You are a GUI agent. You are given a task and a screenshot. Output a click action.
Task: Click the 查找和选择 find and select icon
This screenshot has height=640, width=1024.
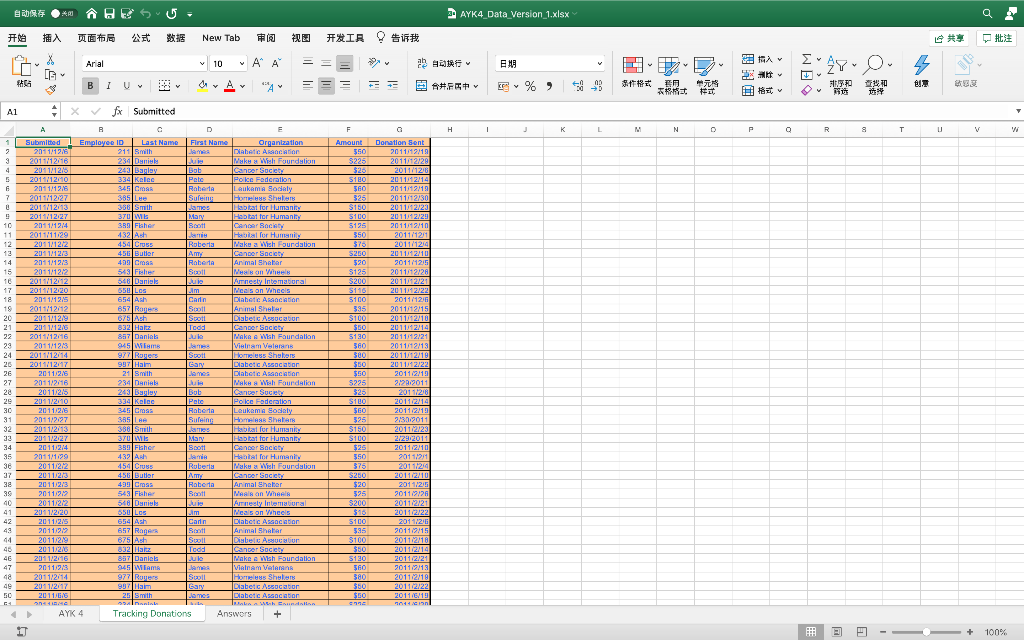point(873,68)
